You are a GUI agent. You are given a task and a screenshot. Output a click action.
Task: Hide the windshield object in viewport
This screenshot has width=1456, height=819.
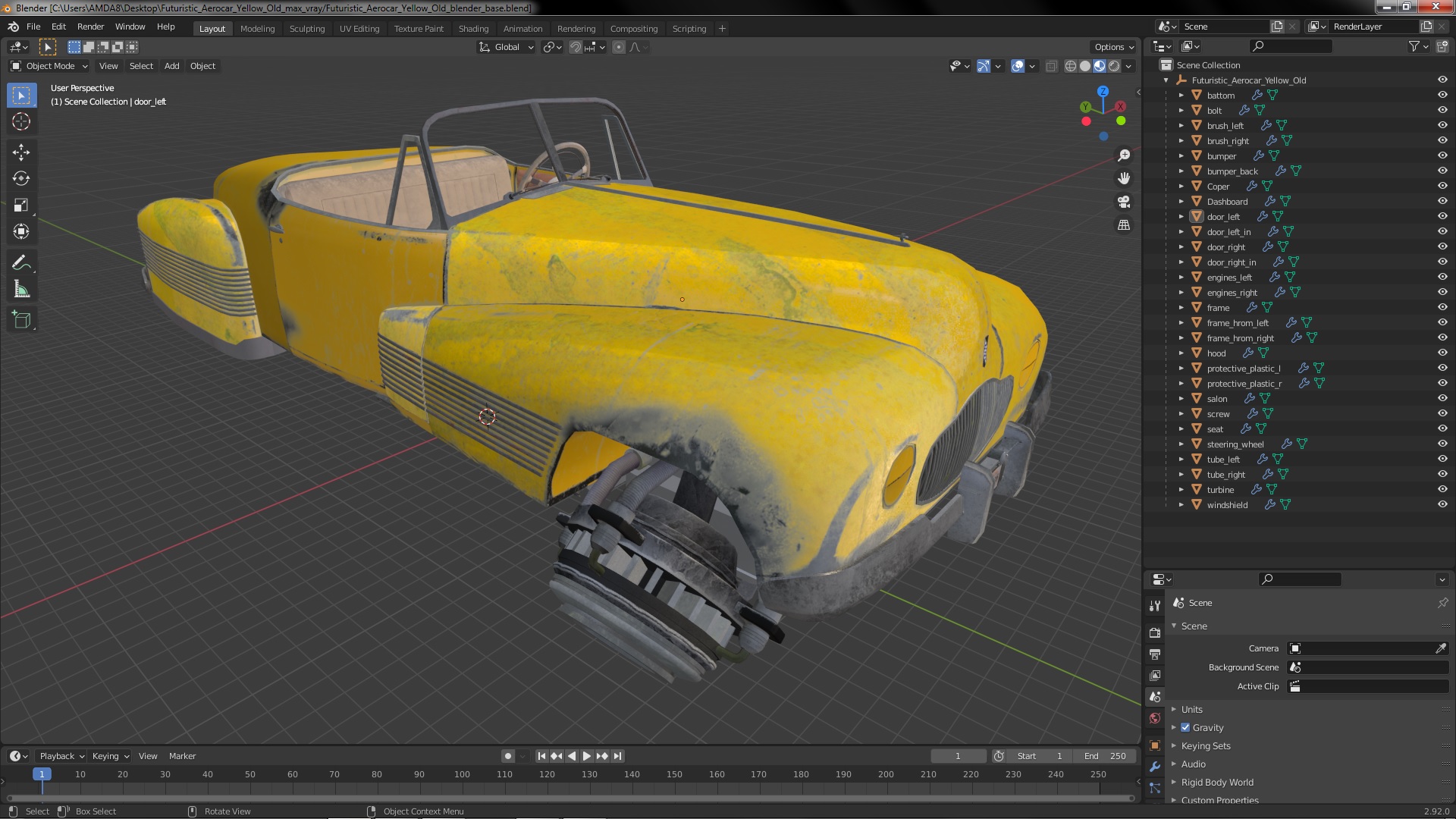point(1442,505)
